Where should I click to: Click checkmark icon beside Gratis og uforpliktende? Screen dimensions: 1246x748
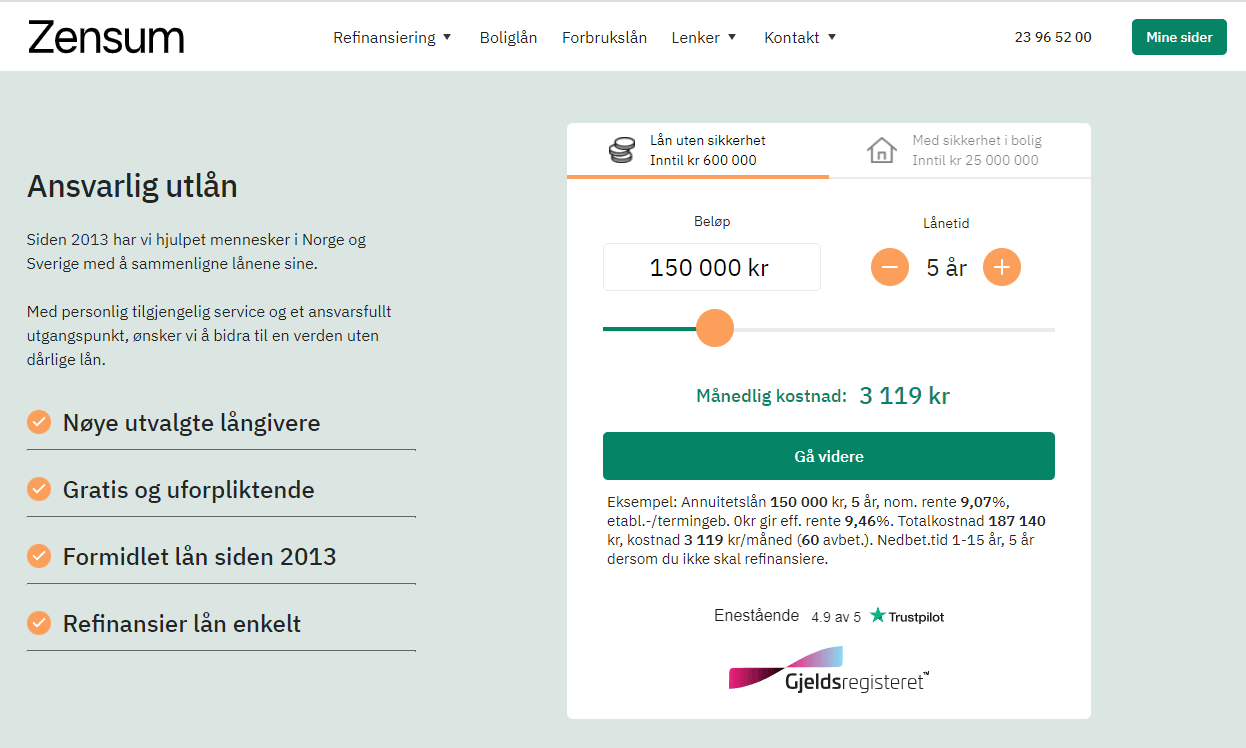click(x=39, y=489)
